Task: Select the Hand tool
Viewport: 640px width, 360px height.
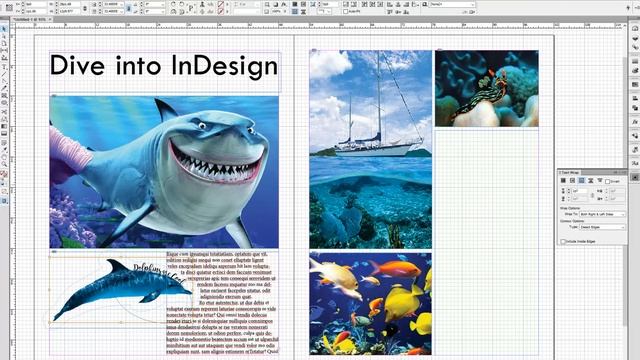Action: [4, 157]
